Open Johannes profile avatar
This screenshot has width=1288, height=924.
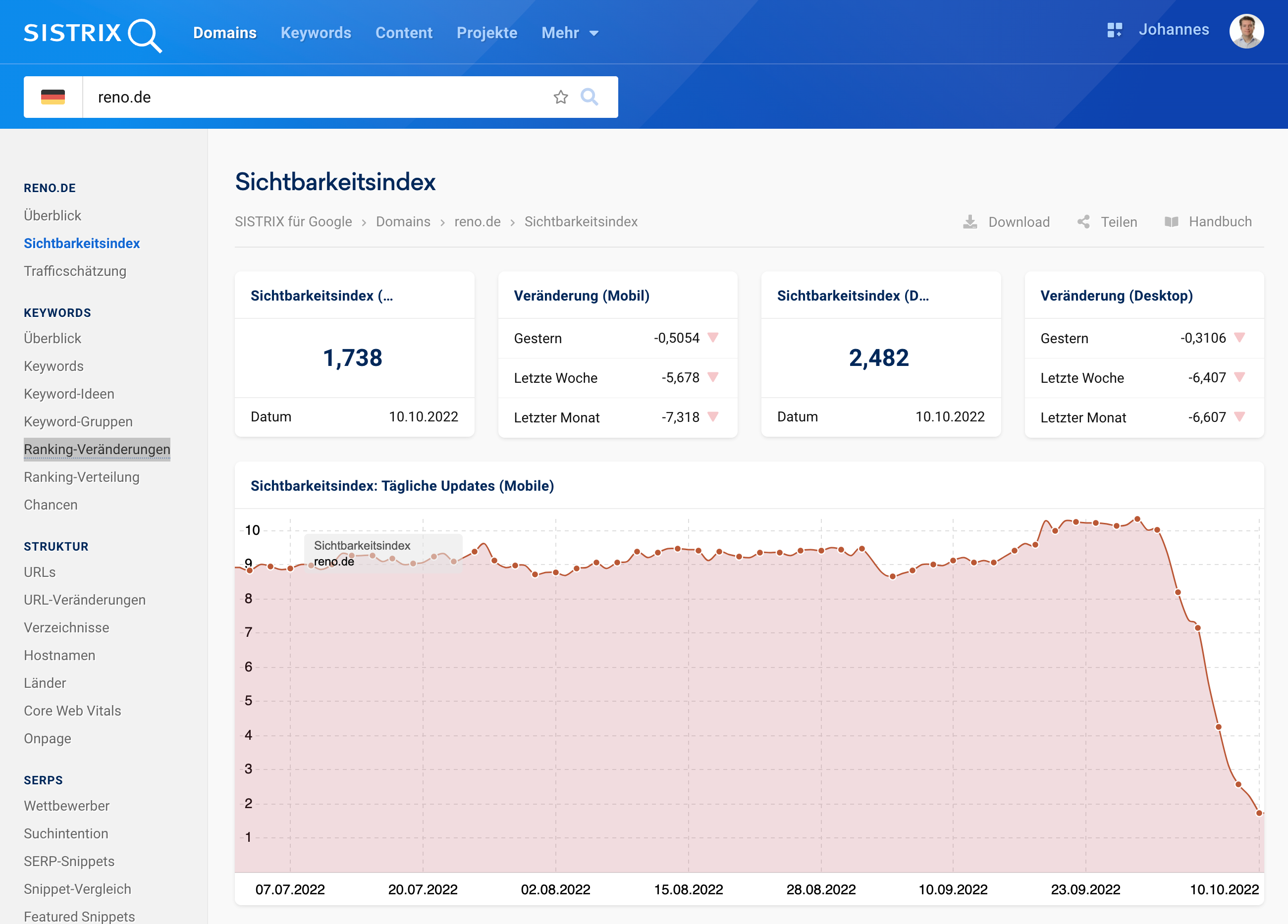(1246, 31)
